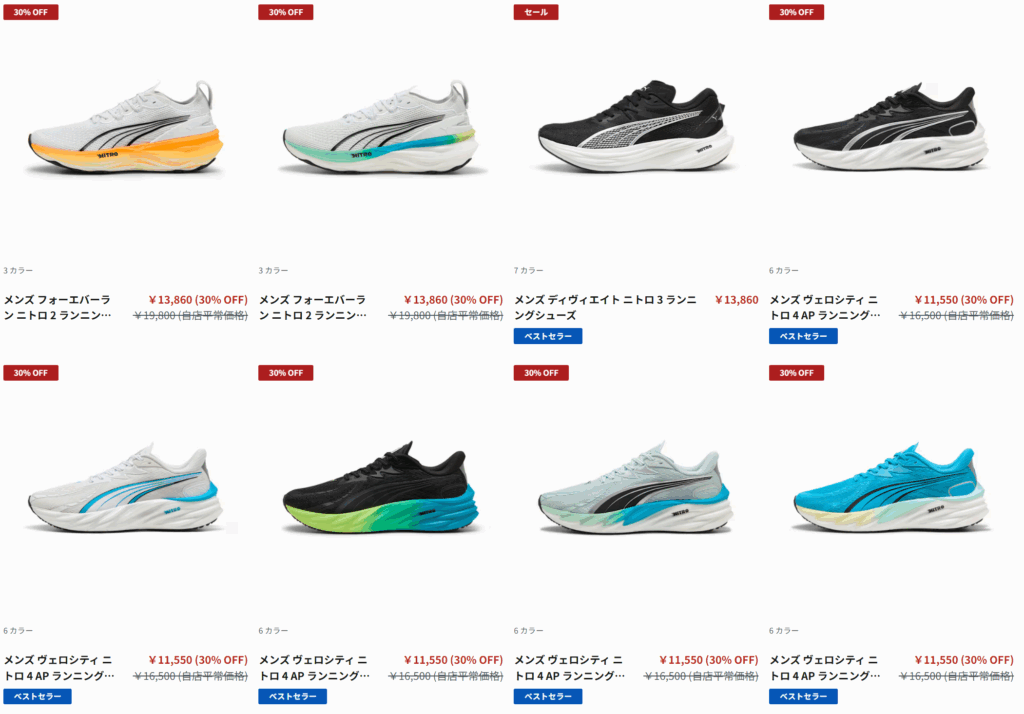1024x714 pixels.
Task: Open the black shoe with green gradient sole
Action: pos(381,487)
